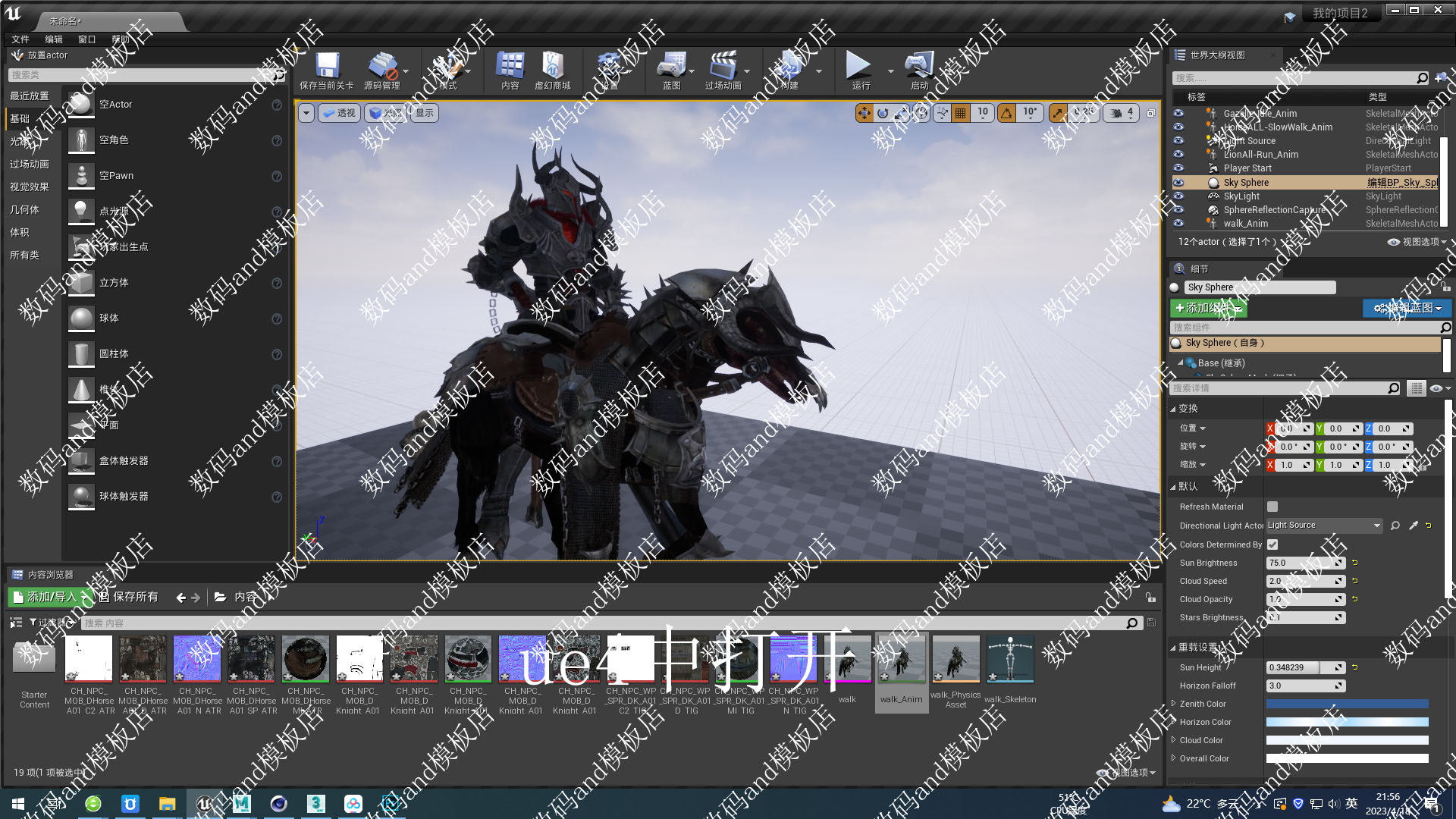Image resolution: width=1456 pixels, height=819 pixels.
Task: Select the 视觉效果 category tab
Action: click(x=30, y=187)
